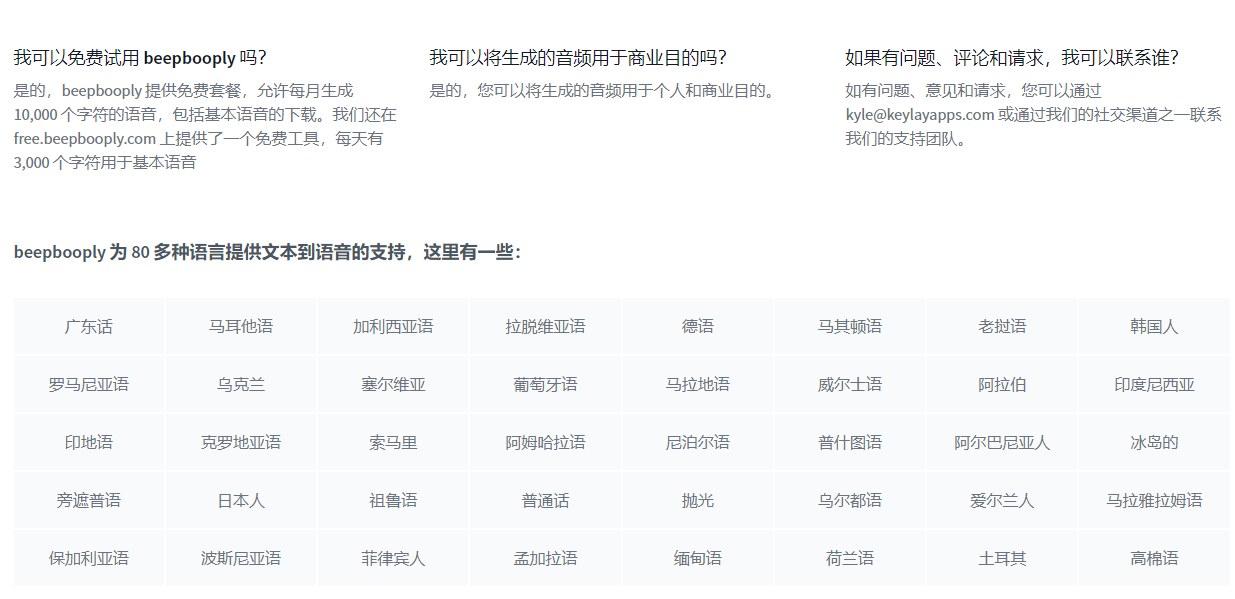The image size is (1235, 599).
Task: Click the 索马里 language cell
Action: 393,442
